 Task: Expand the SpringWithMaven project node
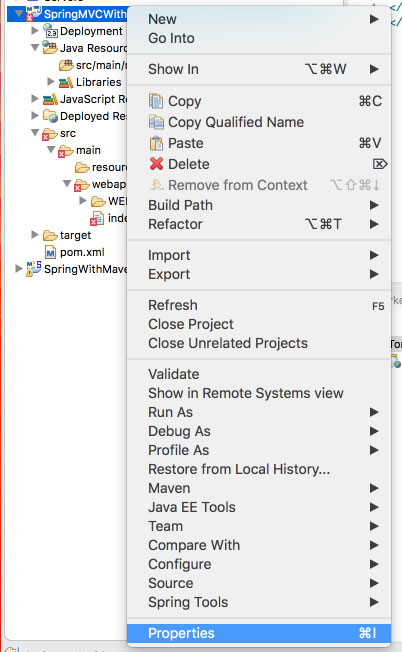tap(19, 269)
